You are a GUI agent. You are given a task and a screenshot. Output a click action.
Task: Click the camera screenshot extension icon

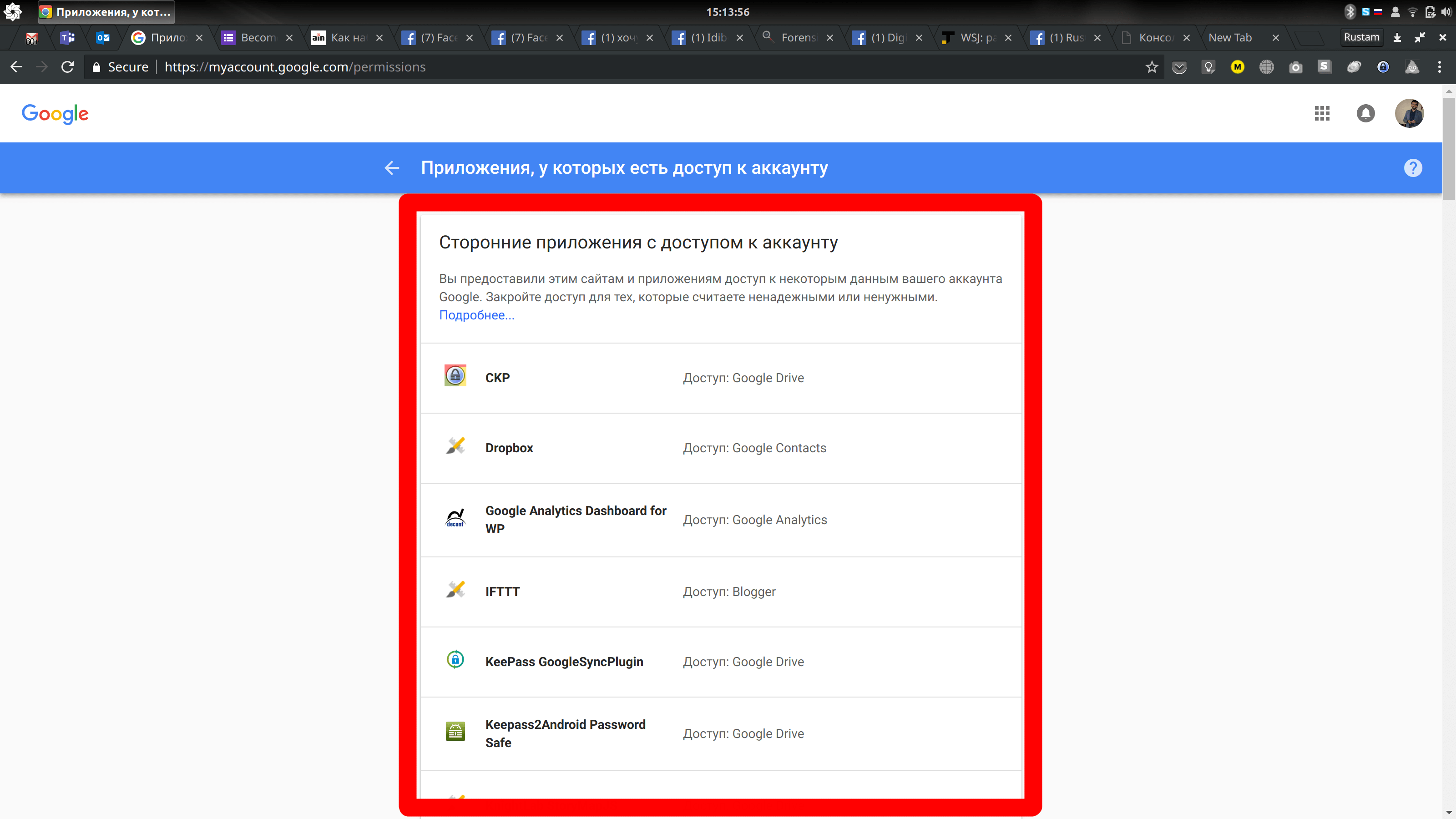click(x=1295, y=67)
